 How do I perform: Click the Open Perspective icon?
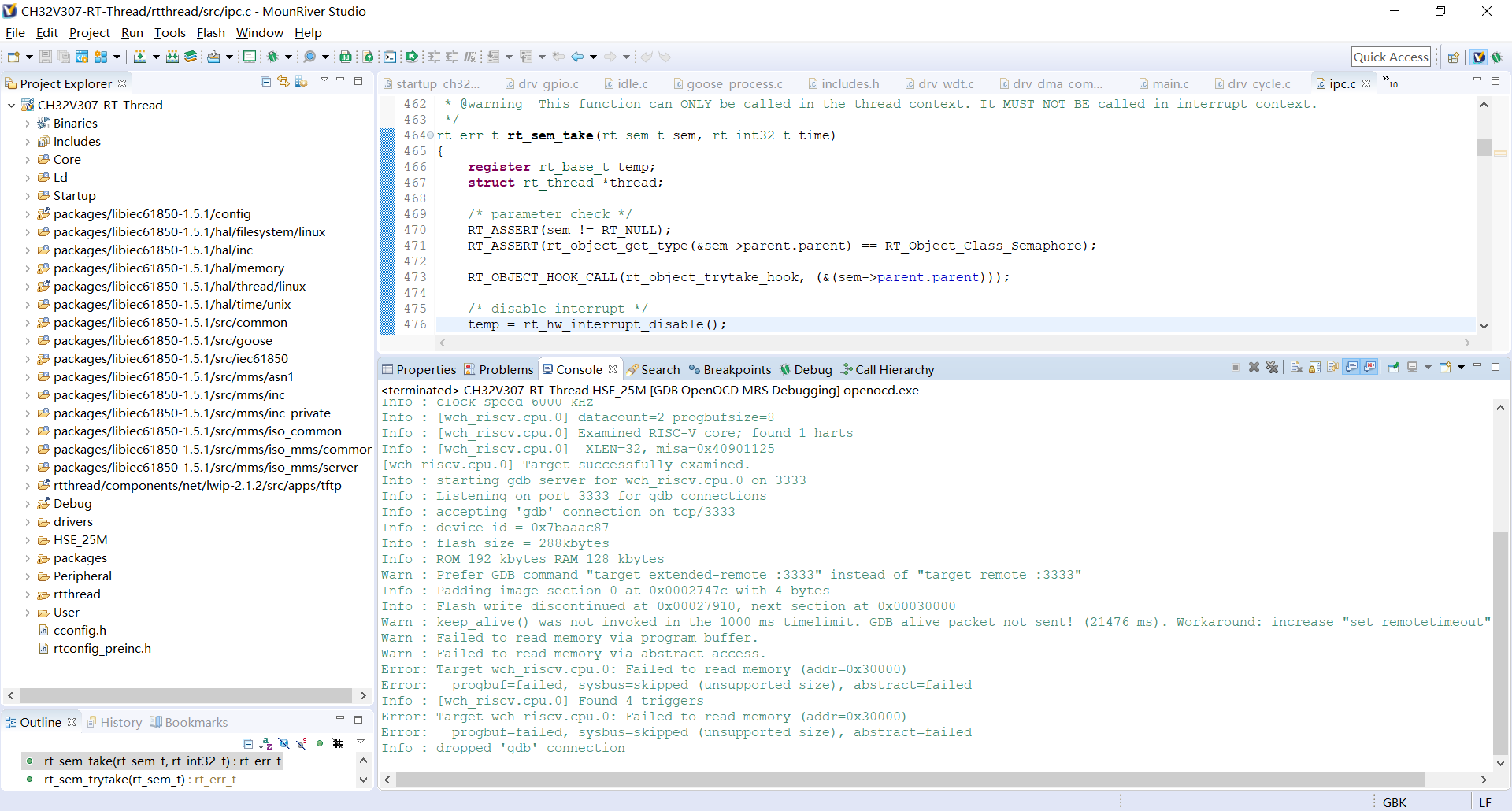pyautogui.click(x=1453, y=57)
